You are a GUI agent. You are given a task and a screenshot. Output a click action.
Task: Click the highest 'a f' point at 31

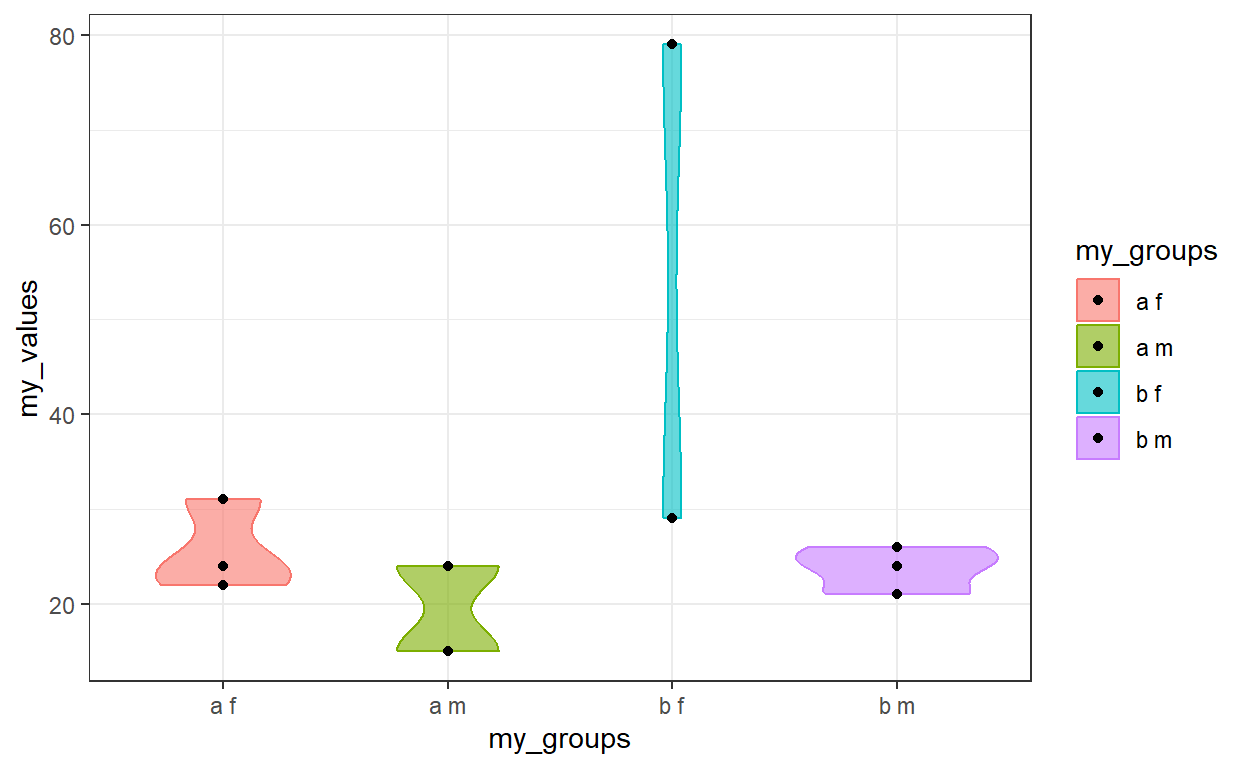coord(223,499)
